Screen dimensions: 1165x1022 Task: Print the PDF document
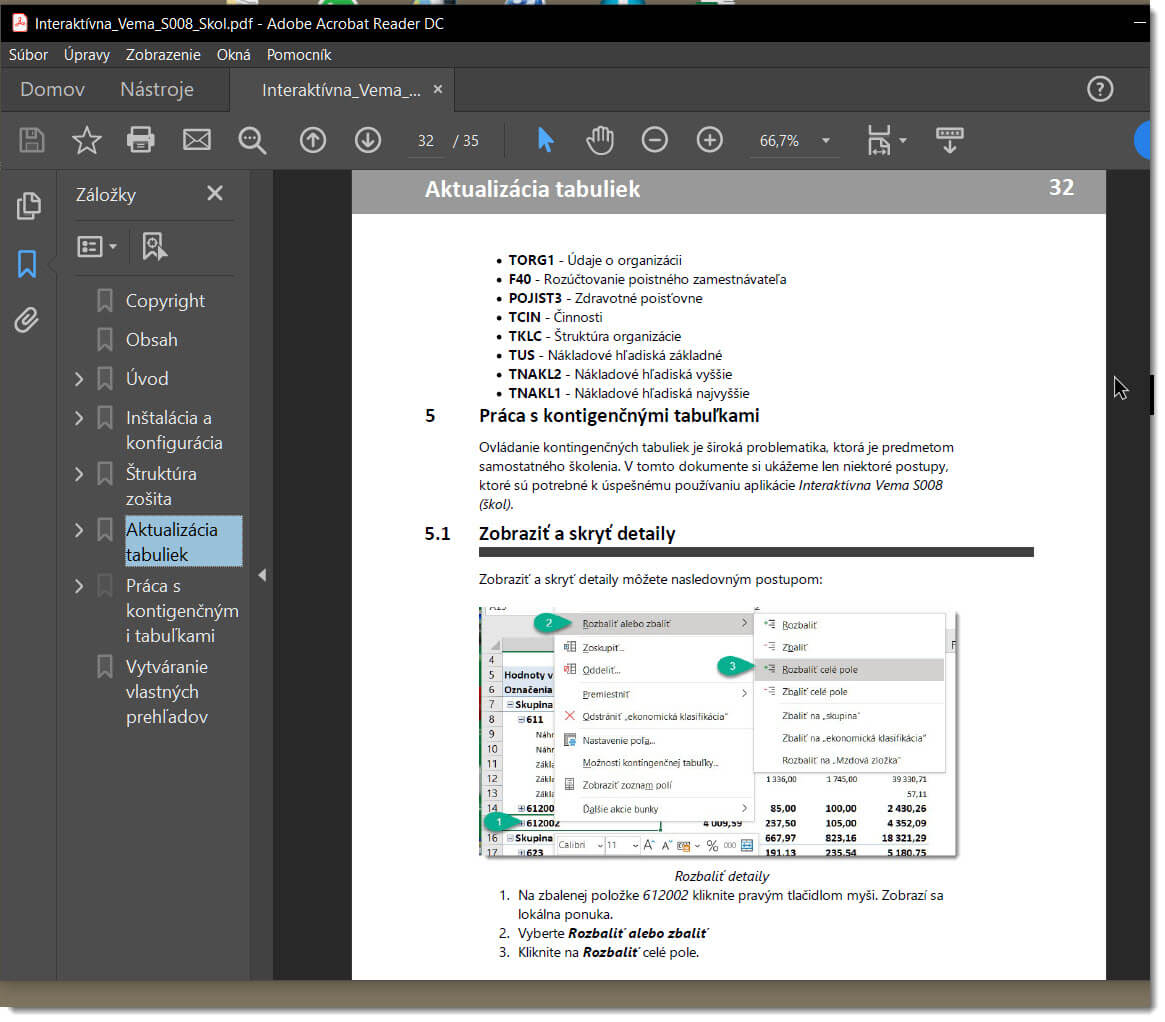[140, 140]
